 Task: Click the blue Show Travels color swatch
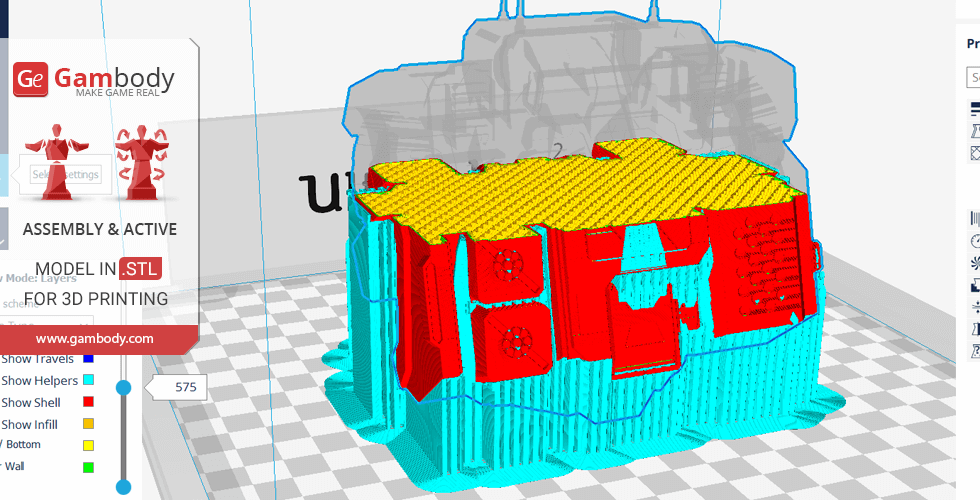[x=88, y=358]
